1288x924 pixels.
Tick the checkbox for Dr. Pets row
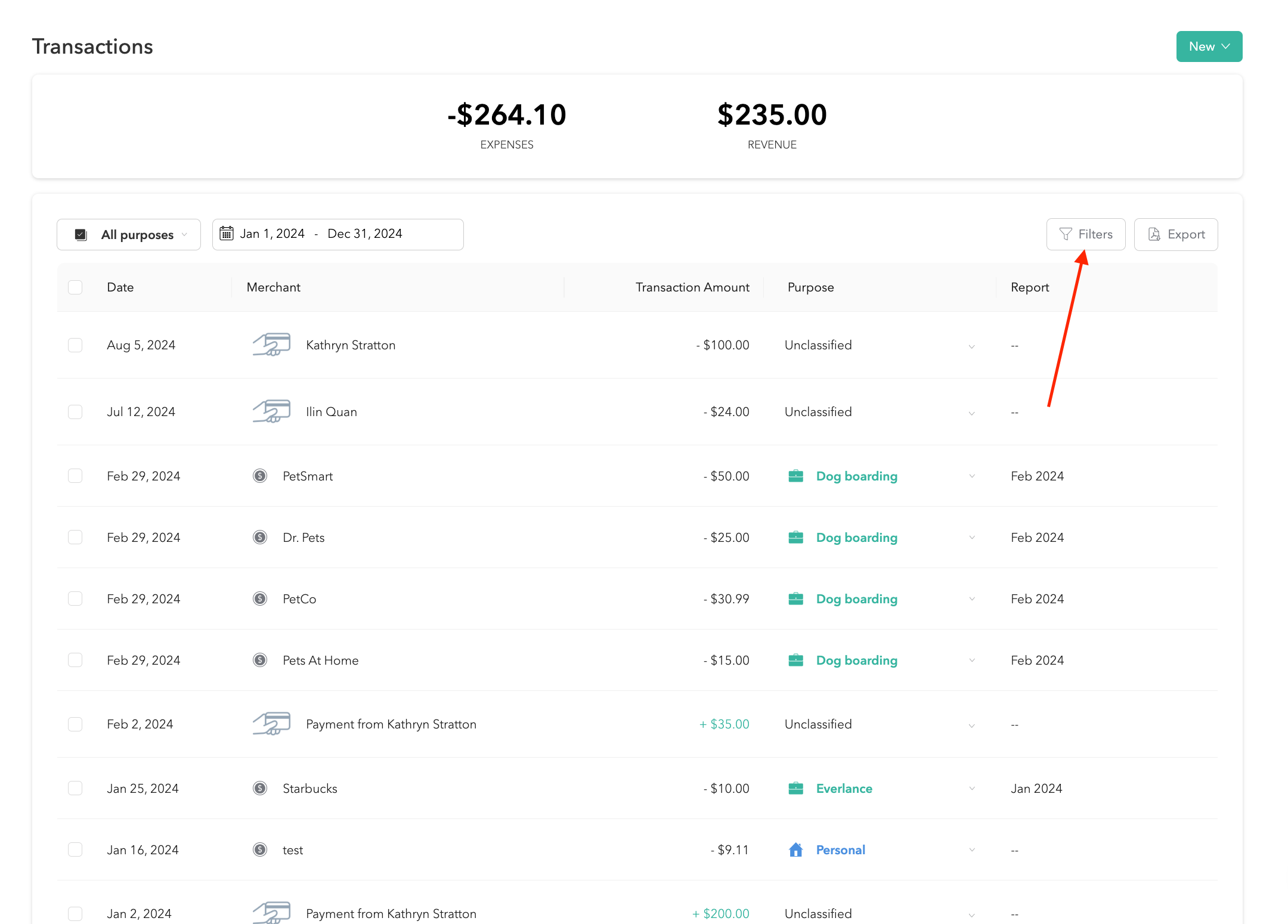pyautogui.click(x=75, y=537)
